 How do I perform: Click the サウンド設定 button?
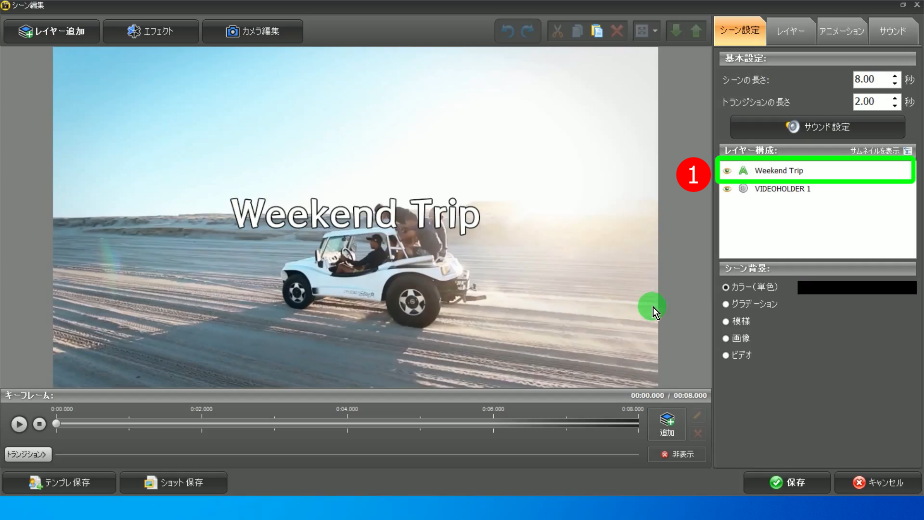click(817, 127)
